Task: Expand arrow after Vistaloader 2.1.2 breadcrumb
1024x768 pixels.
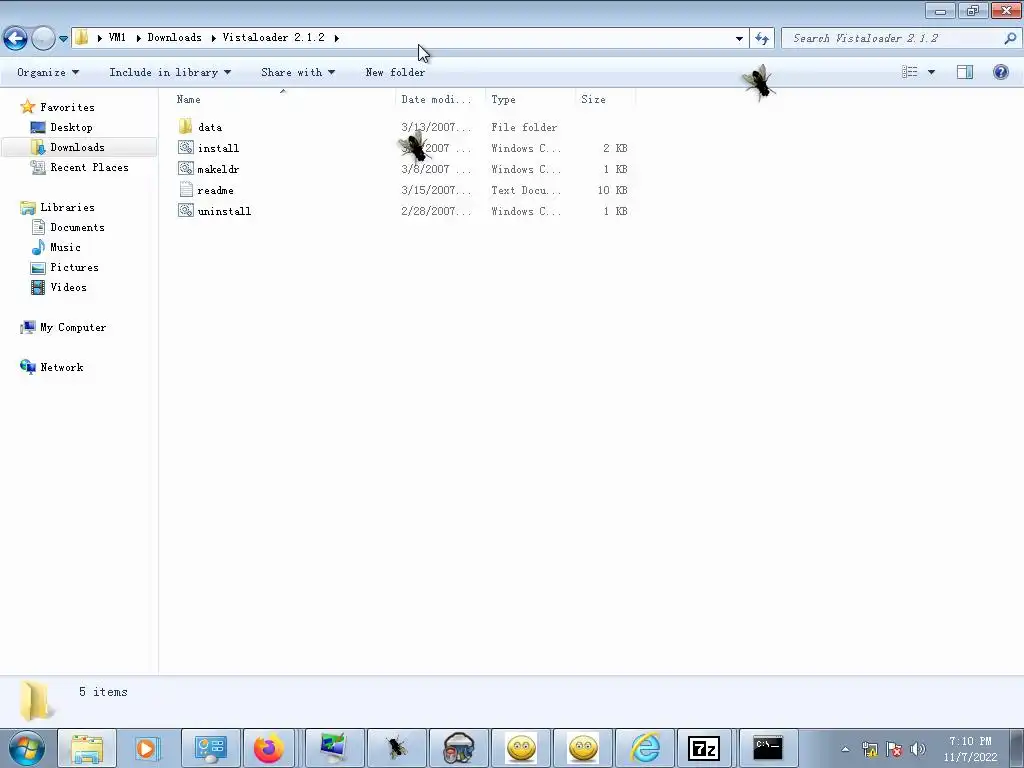Action: (x=336, y=38)
